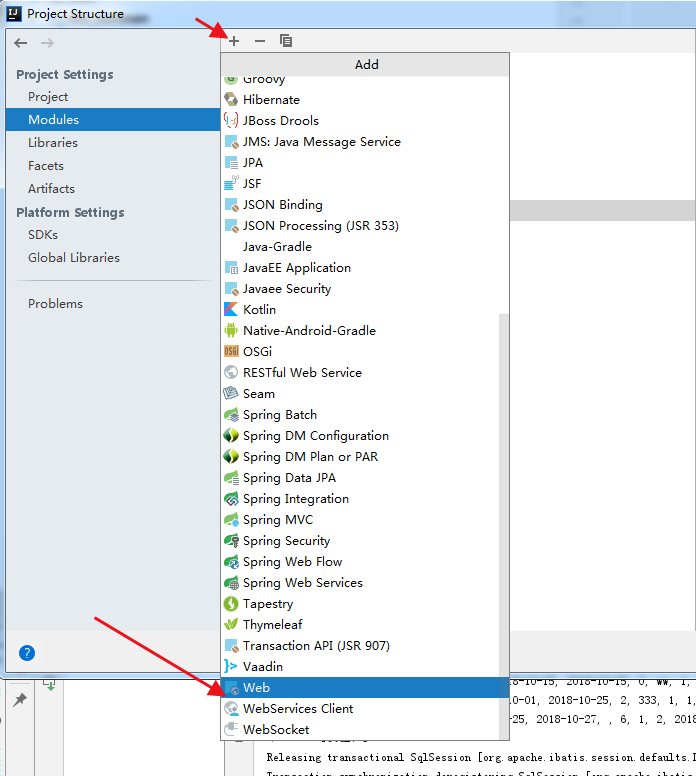Image resolution: width=696 pixels, height=776 pixels.
Task: Click the JavaEE Application icon
Action: [x=231, y=268]
